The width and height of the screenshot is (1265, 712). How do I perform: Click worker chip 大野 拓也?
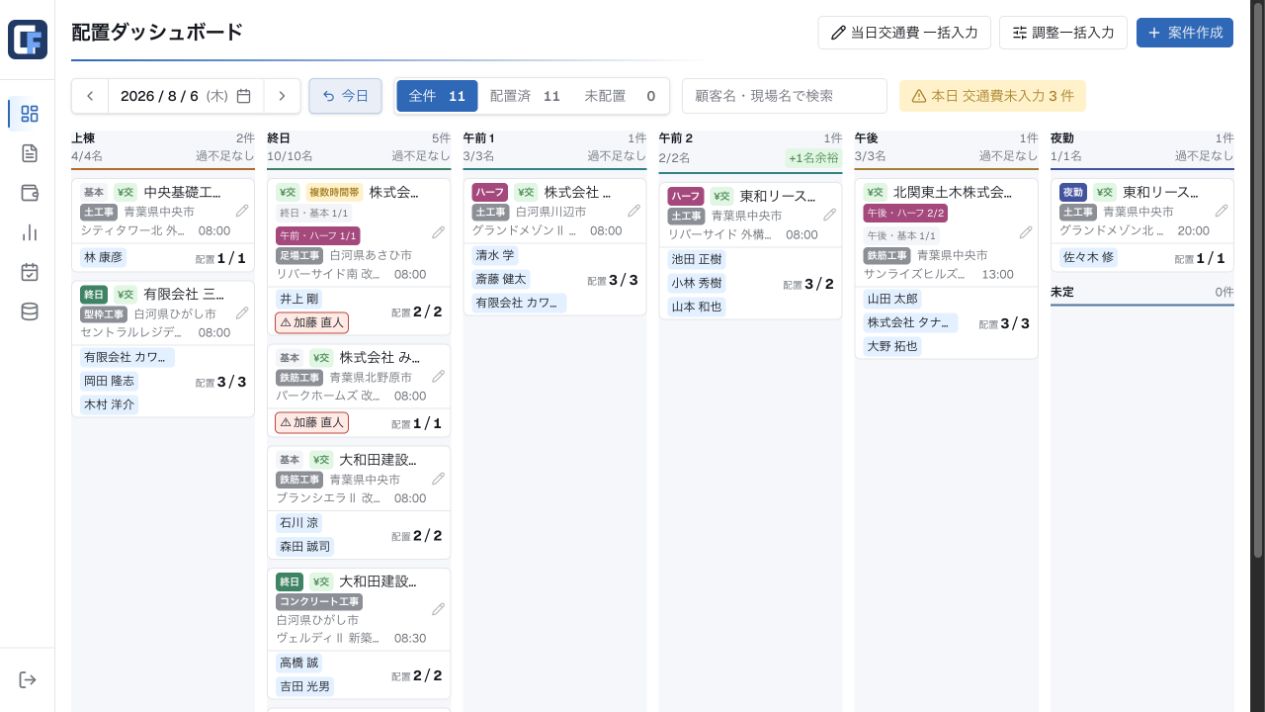(x=893, y=346)
